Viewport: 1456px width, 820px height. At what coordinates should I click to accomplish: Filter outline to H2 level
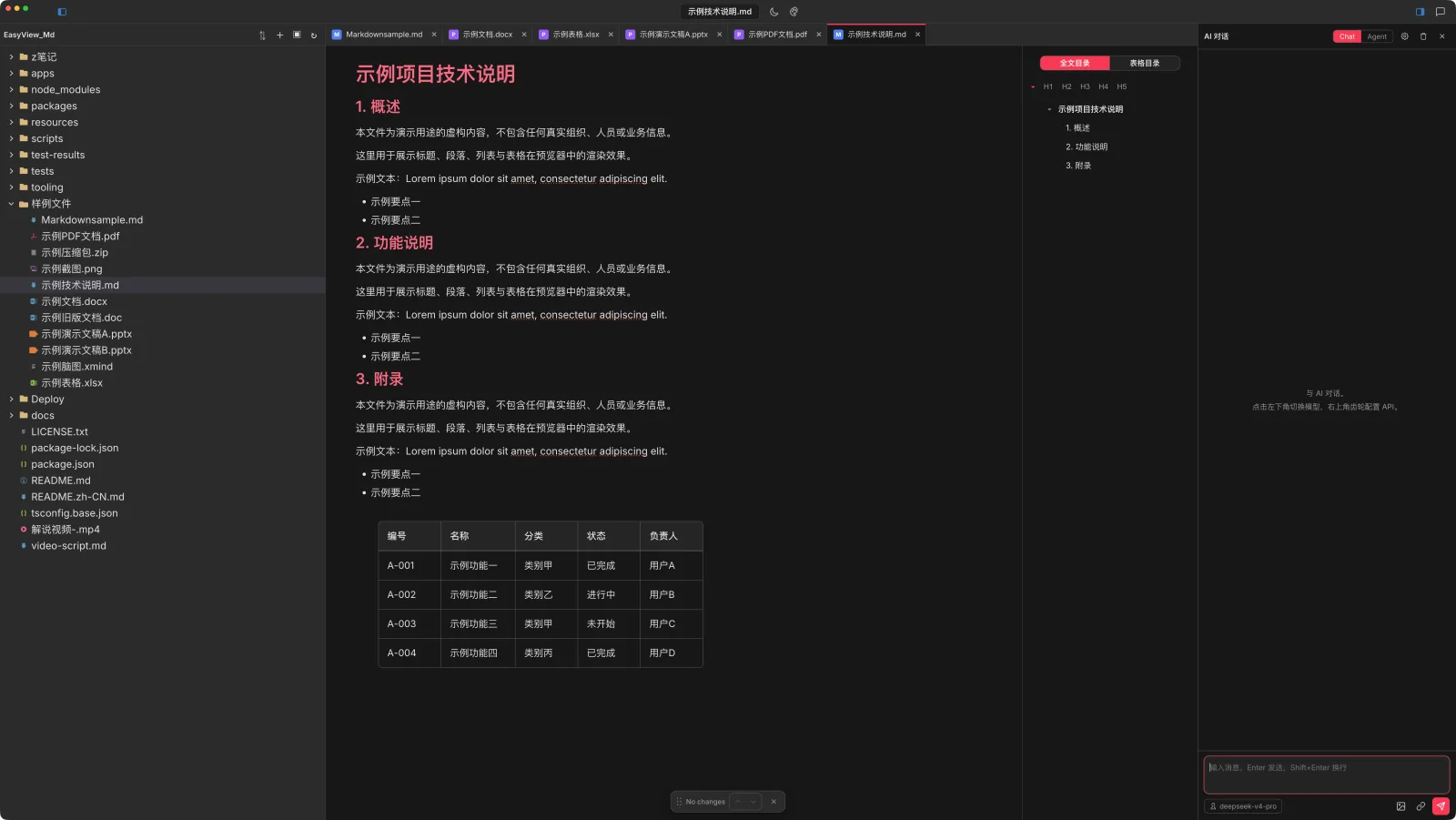(x=1067, y=86)
